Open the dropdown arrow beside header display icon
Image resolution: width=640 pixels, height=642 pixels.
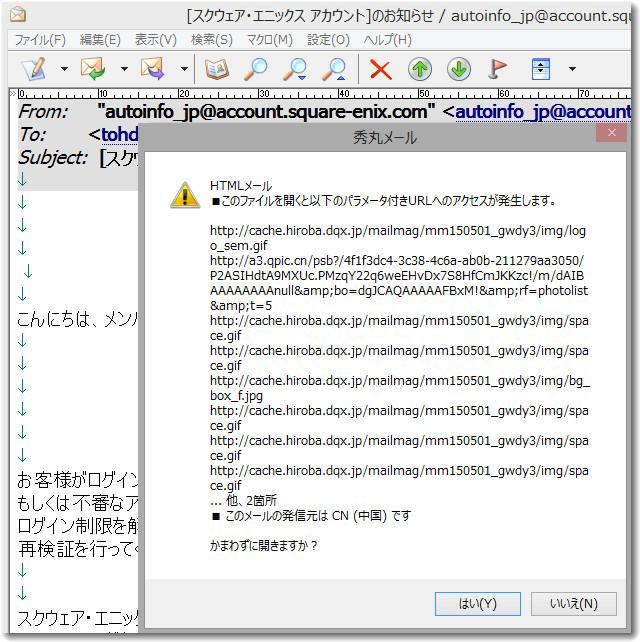pyautogui.click(x=572, y=69)
